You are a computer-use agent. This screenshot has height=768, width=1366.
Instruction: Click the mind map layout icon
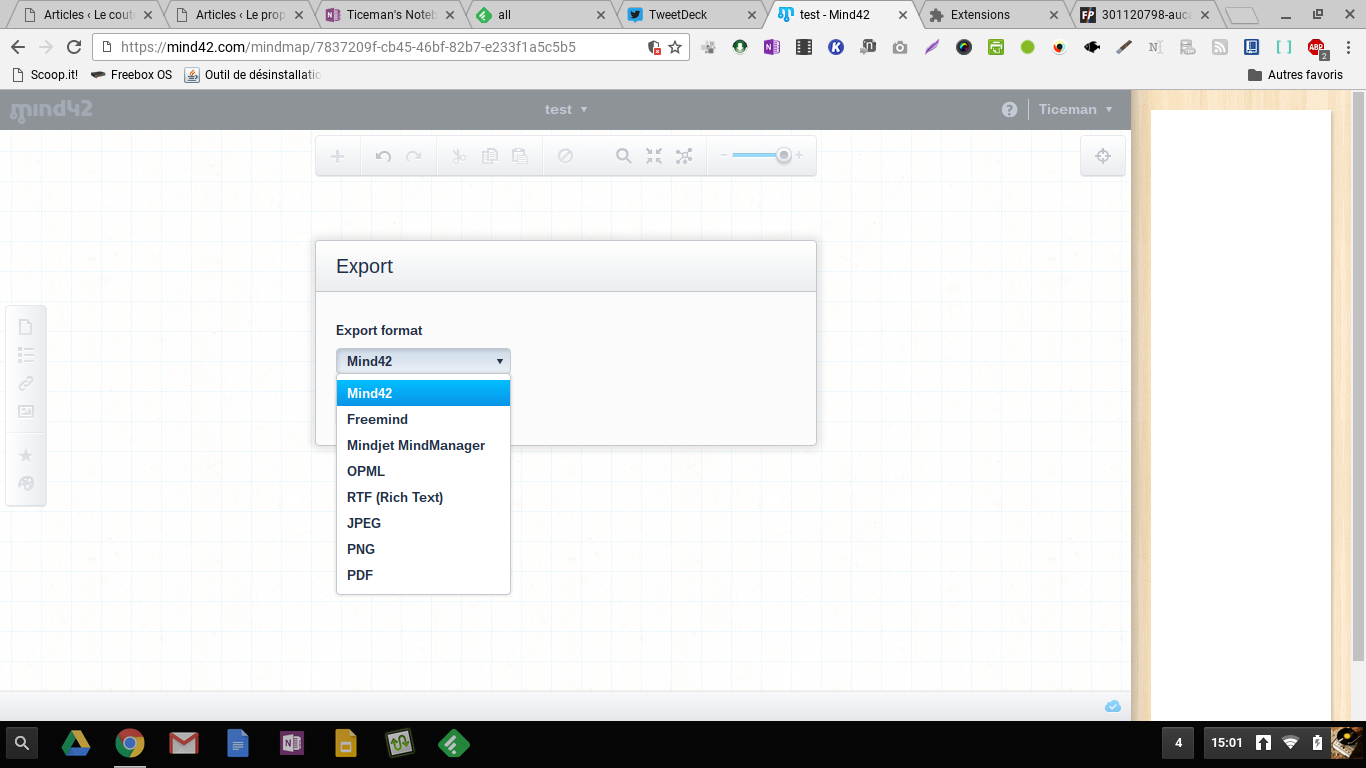pos(684,156)
